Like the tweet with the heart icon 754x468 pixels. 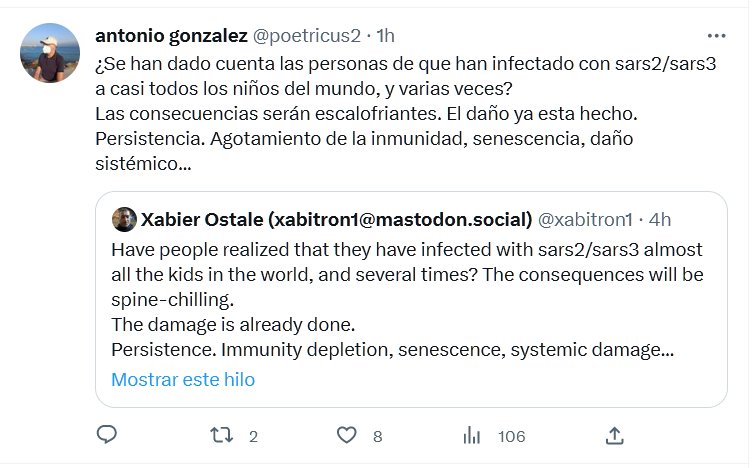346,435
